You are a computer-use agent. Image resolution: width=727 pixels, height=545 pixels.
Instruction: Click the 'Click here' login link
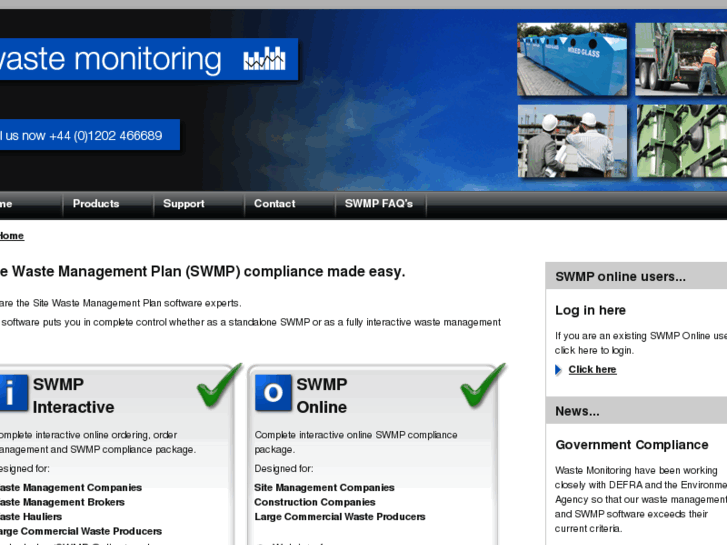[x=592, y=370]
